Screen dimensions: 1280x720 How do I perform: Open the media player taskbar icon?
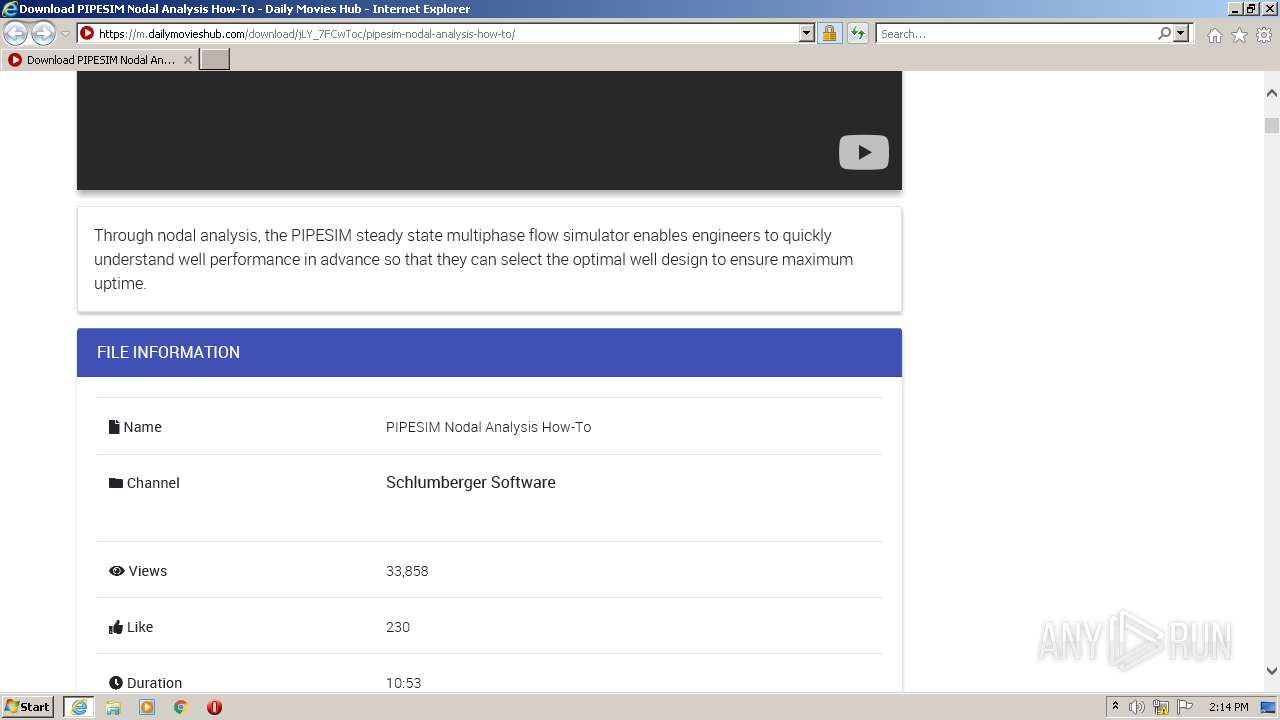pyautogui.click(x=147, y=707)
